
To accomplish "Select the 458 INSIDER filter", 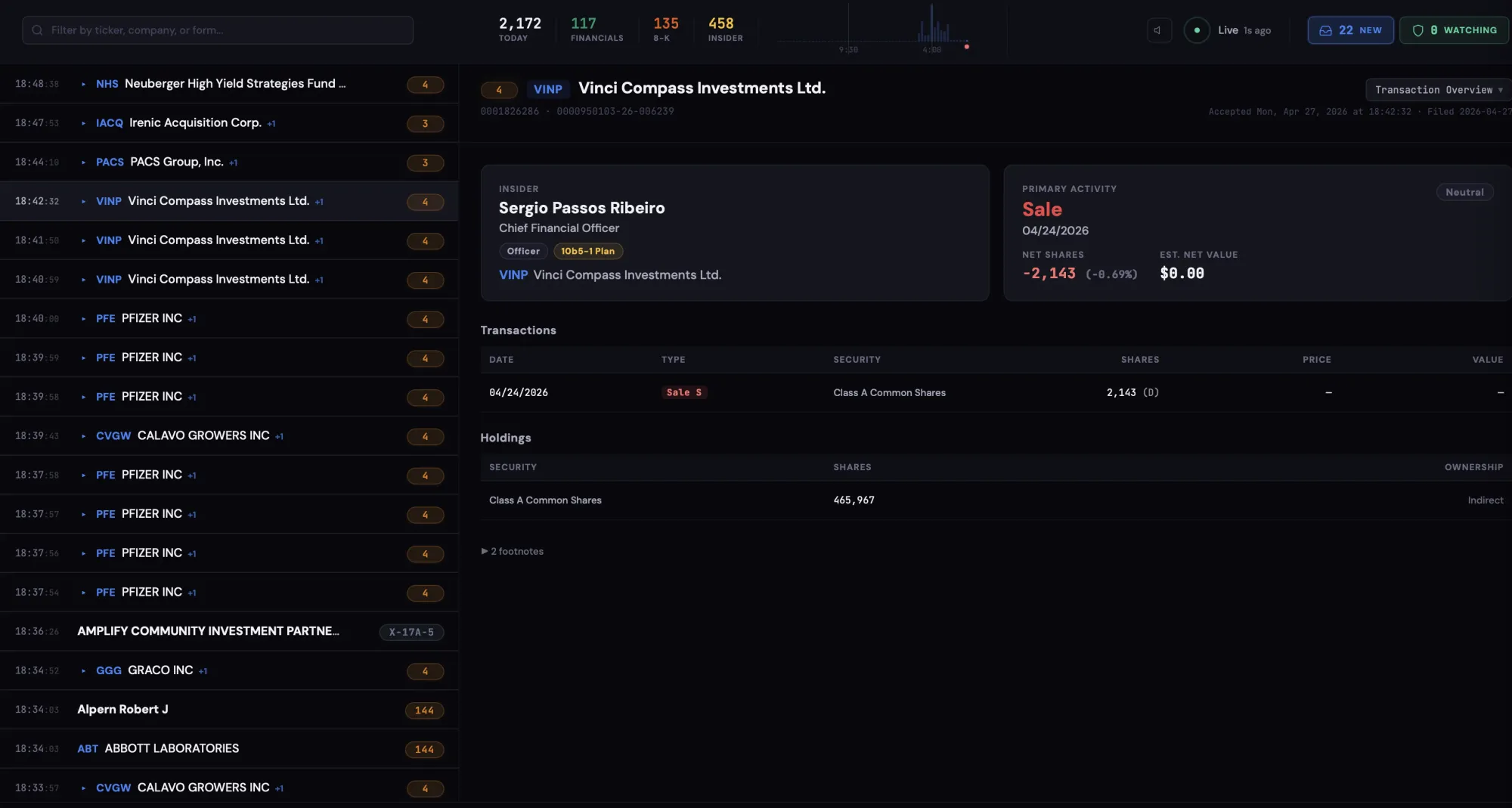I will 725,29.
